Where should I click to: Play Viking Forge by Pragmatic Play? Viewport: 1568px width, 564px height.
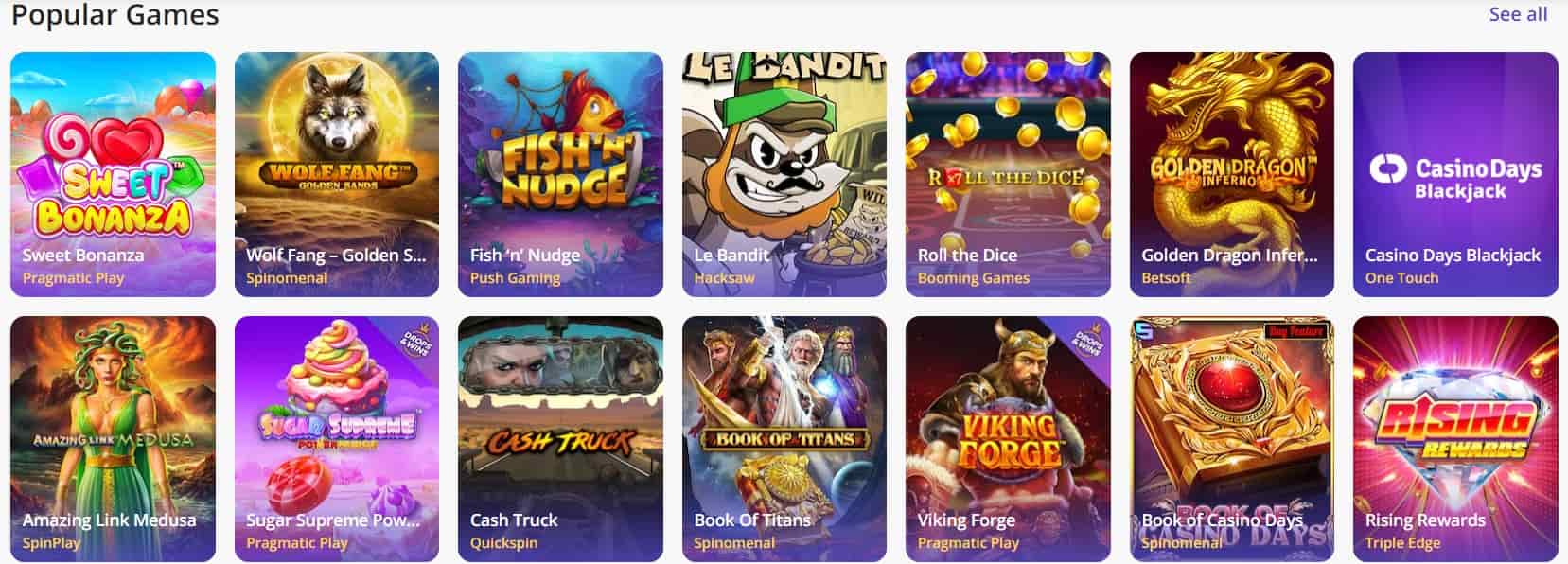[1008, 439]
